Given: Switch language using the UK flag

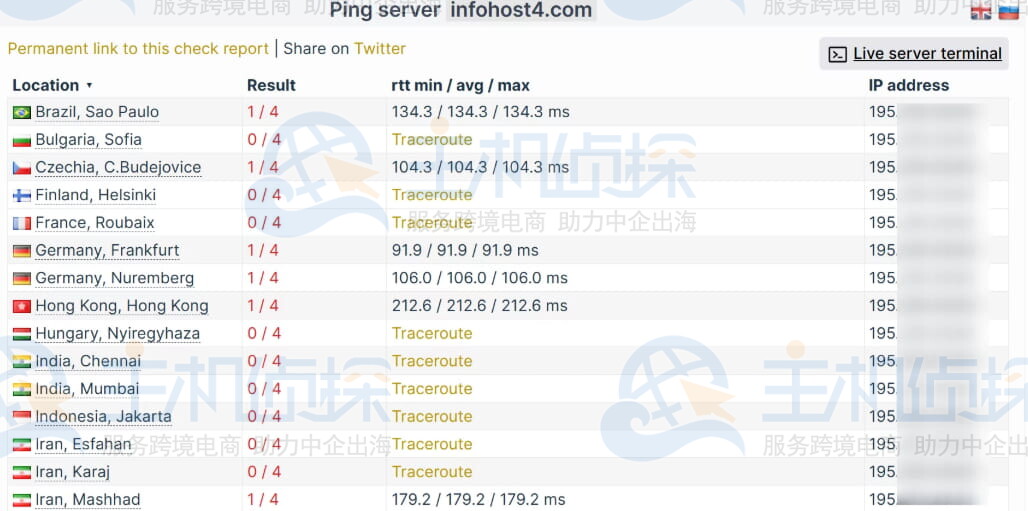Looking at the screenshot, I should coord(981,10).
